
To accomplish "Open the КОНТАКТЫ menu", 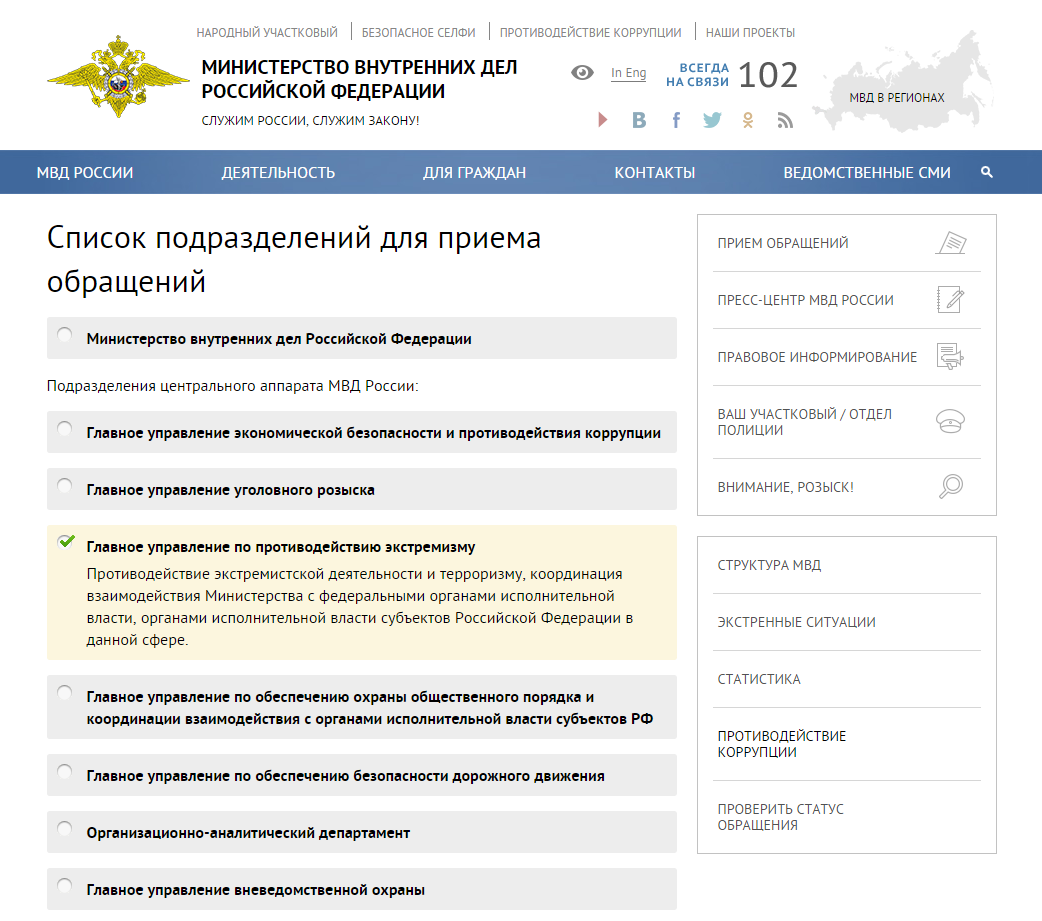I will (655, 173).
